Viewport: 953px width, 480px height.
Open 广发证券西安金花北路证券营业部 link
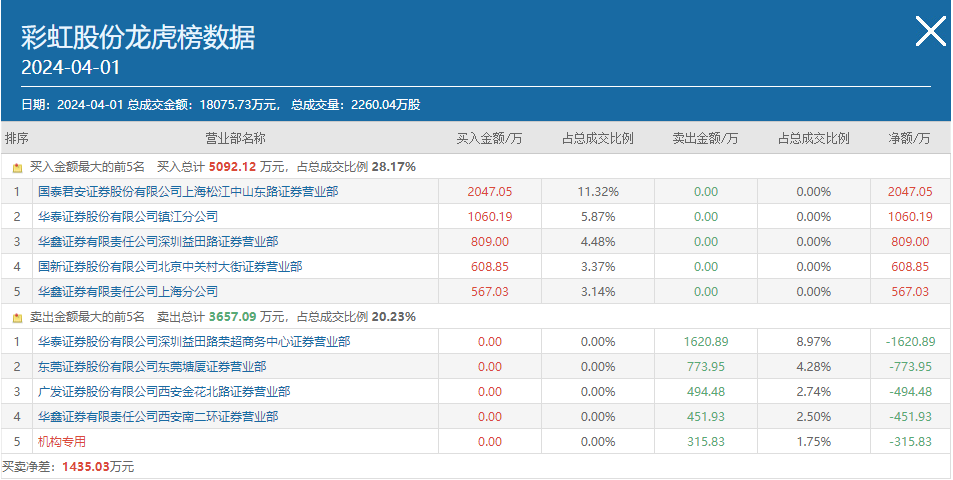pyautogui.click(x=164, y=391)
